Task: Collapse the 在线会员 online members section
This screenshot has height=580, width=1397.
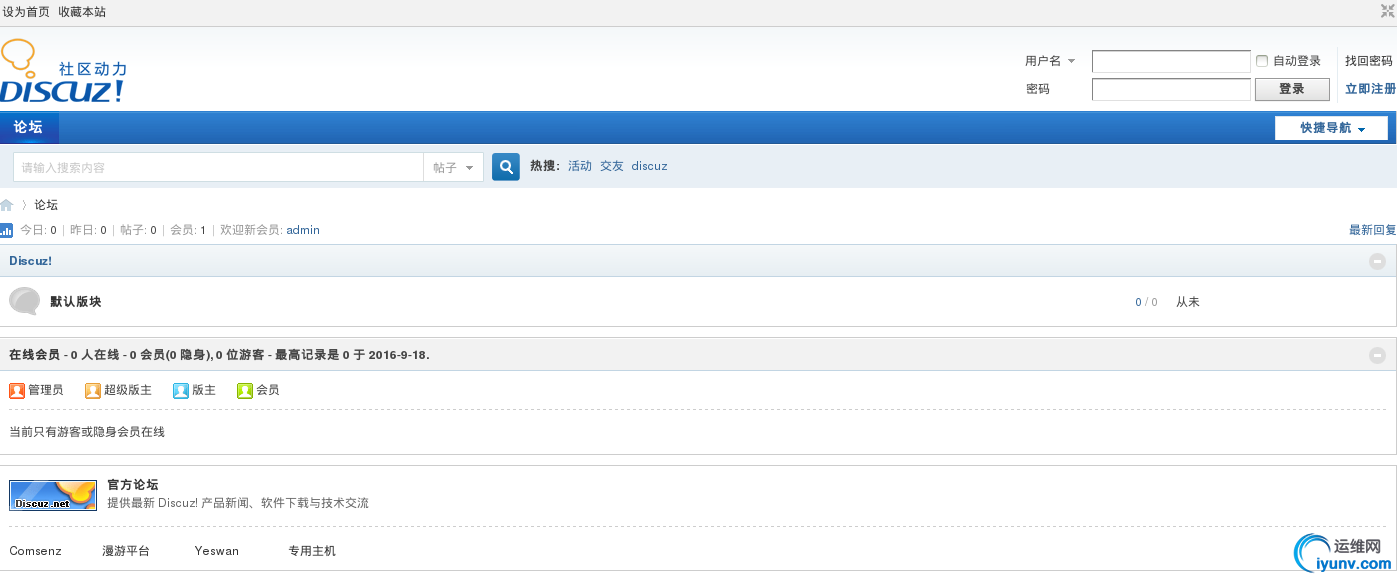Action: (1377, 355)
